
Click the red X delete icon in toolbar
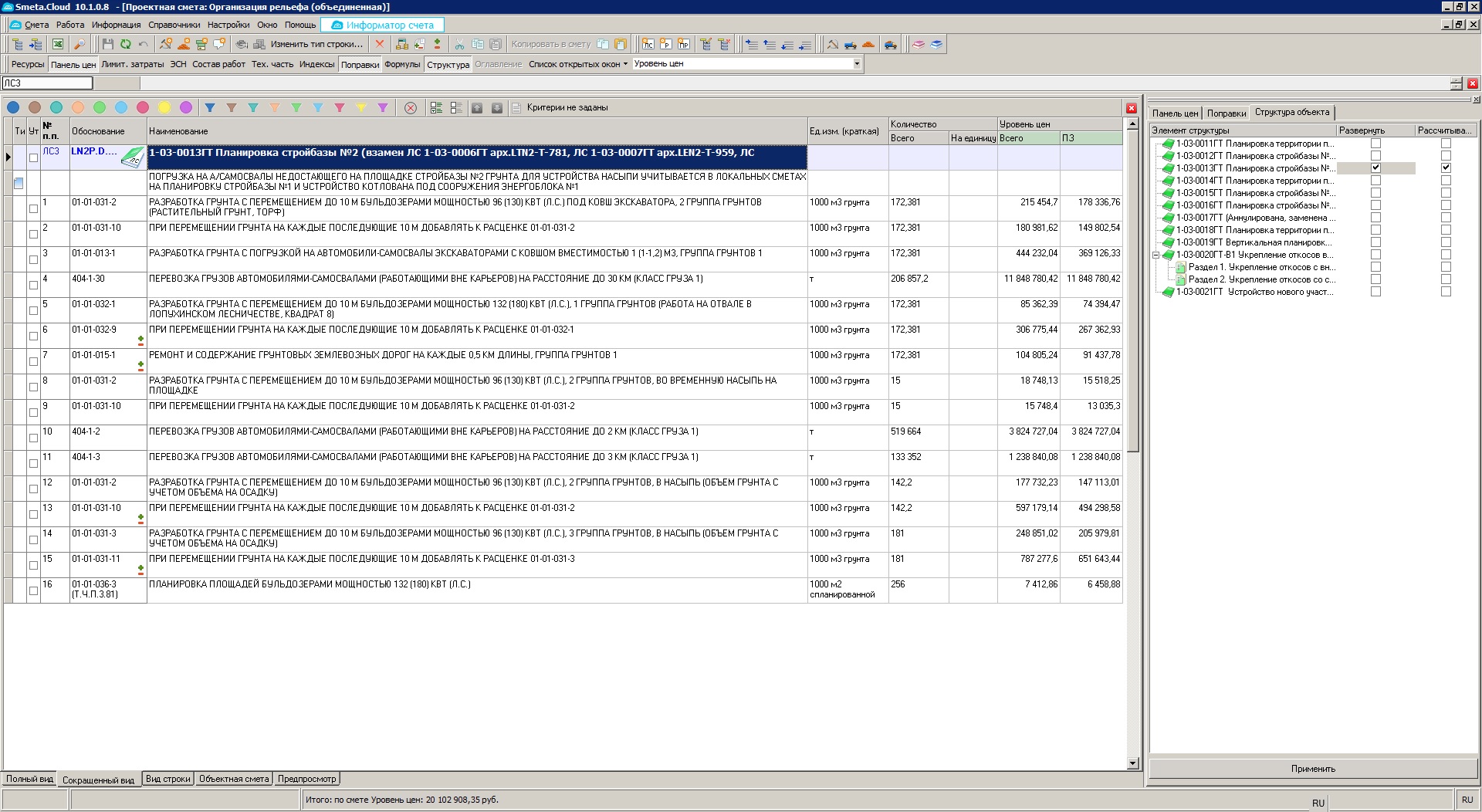380,45
